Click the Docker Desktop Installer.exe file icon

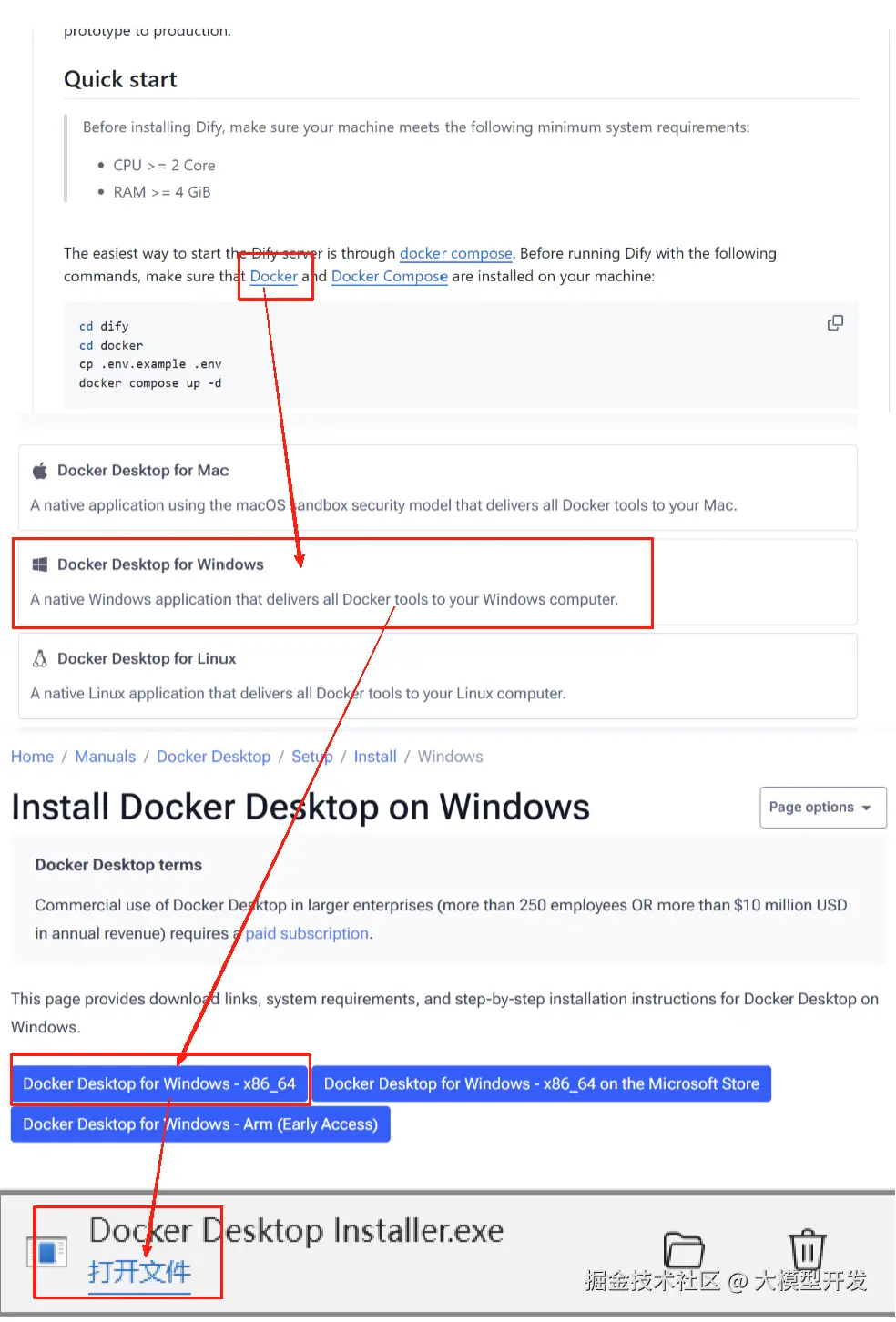tap(47, 1253)
